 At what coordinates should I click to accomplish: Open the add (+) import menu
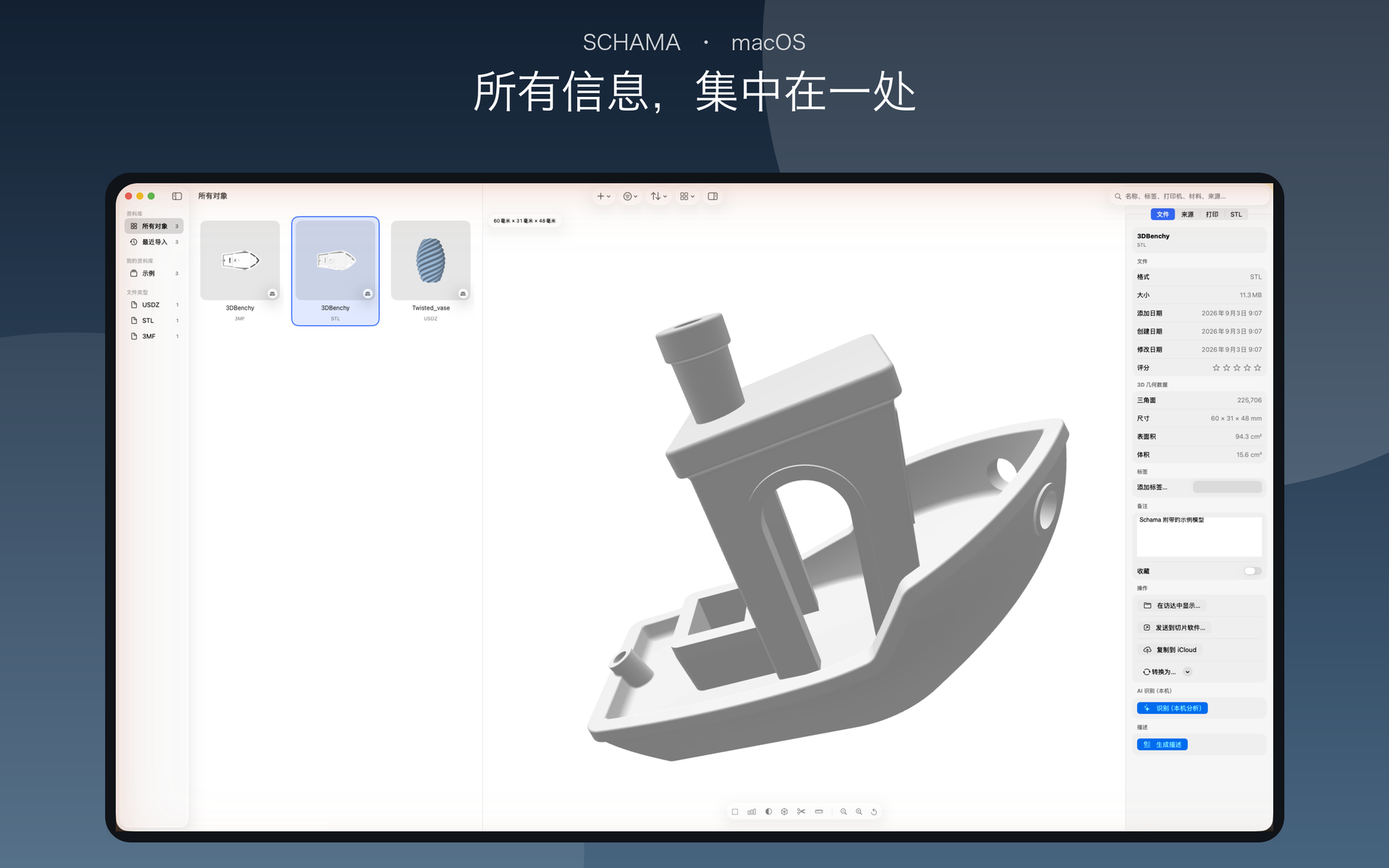click(x=603, y=196)
